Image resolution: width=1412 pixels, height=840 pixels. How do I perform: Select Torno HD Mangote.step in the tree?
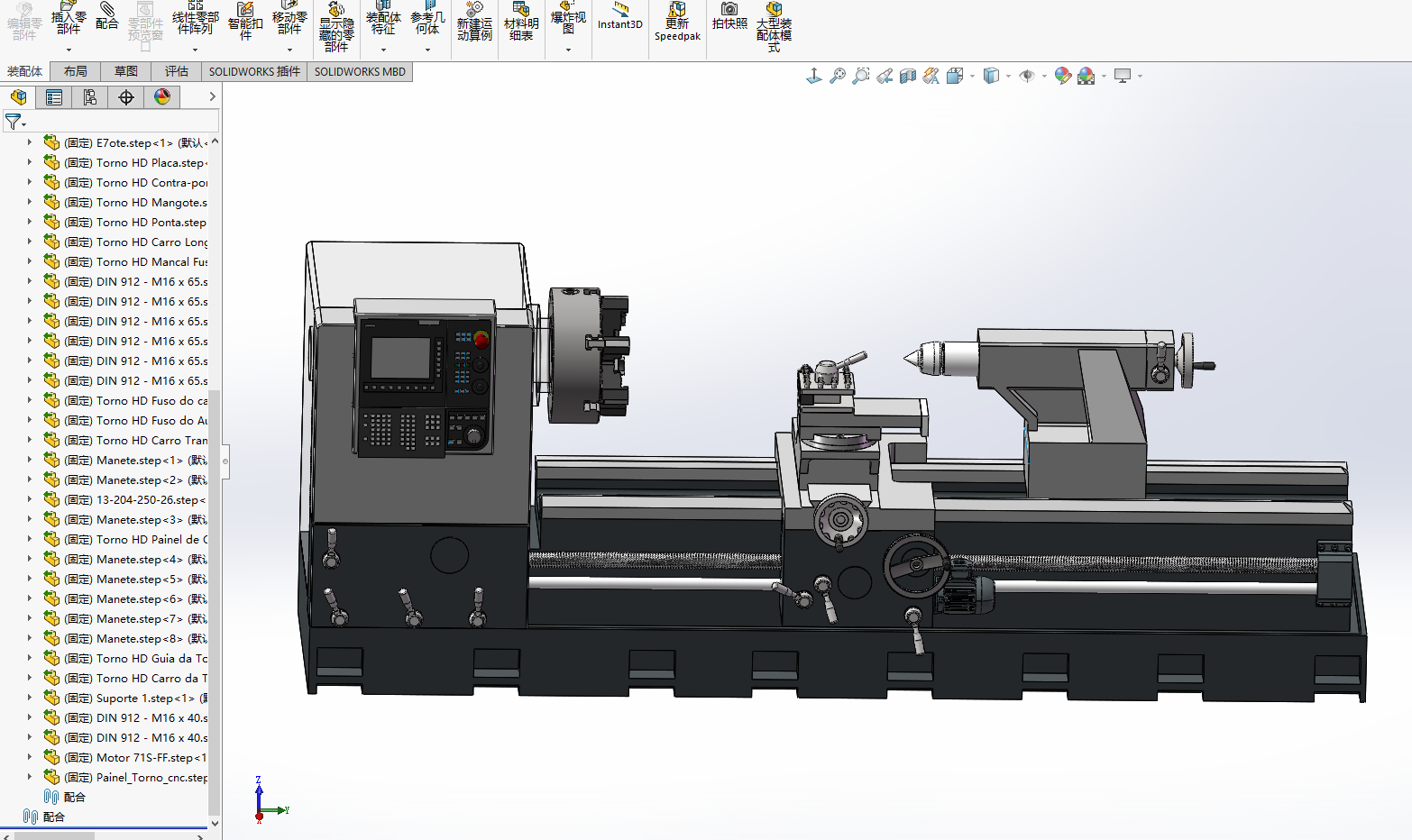[126, 202]
